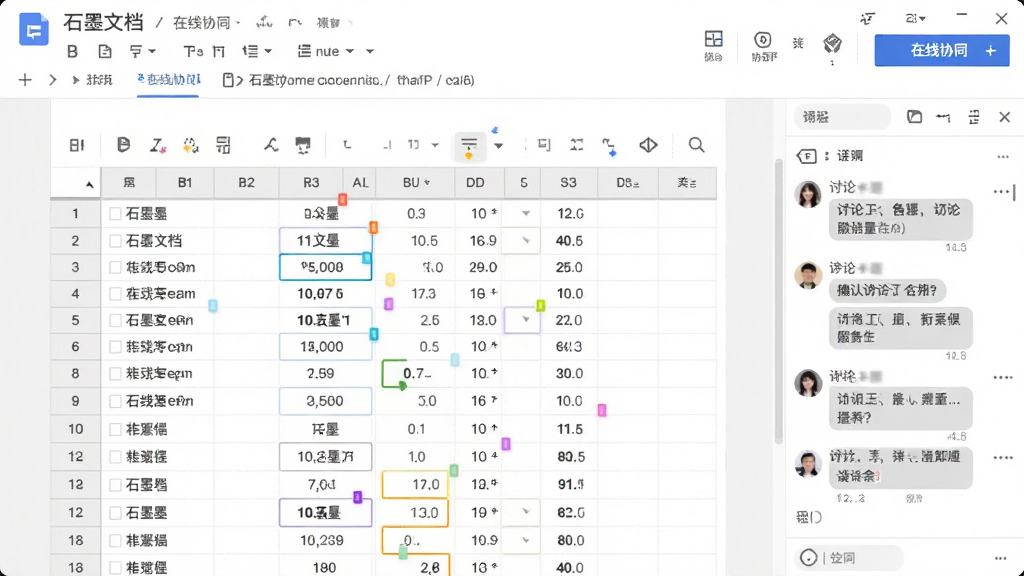
Task: Click the save-like grid icon in sheet toolbar
Action: [x=223, y=145]
